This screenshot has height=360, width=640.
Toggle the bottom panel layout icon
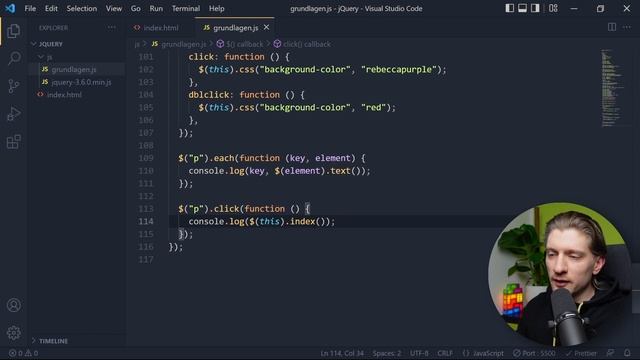click(x=522, y=8)
